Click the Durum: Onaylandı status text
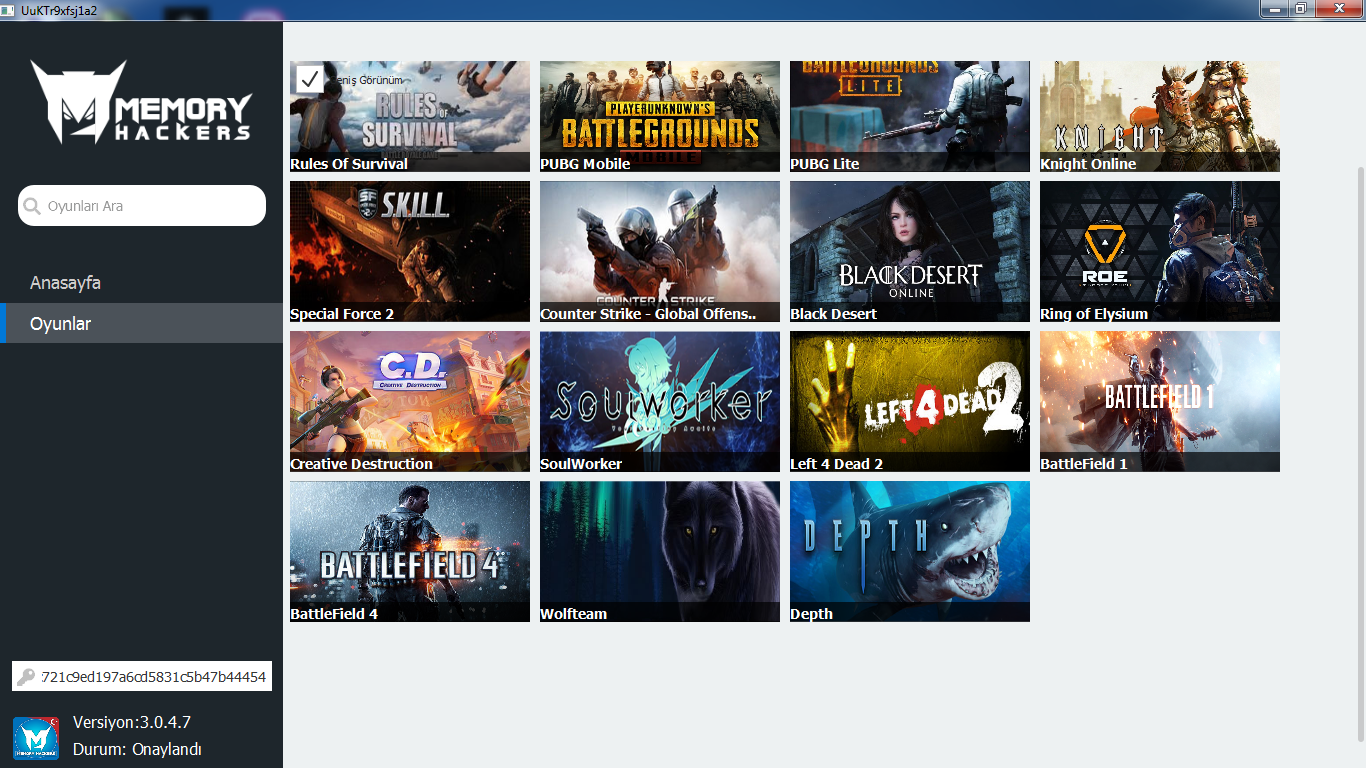 click(137, 749)
